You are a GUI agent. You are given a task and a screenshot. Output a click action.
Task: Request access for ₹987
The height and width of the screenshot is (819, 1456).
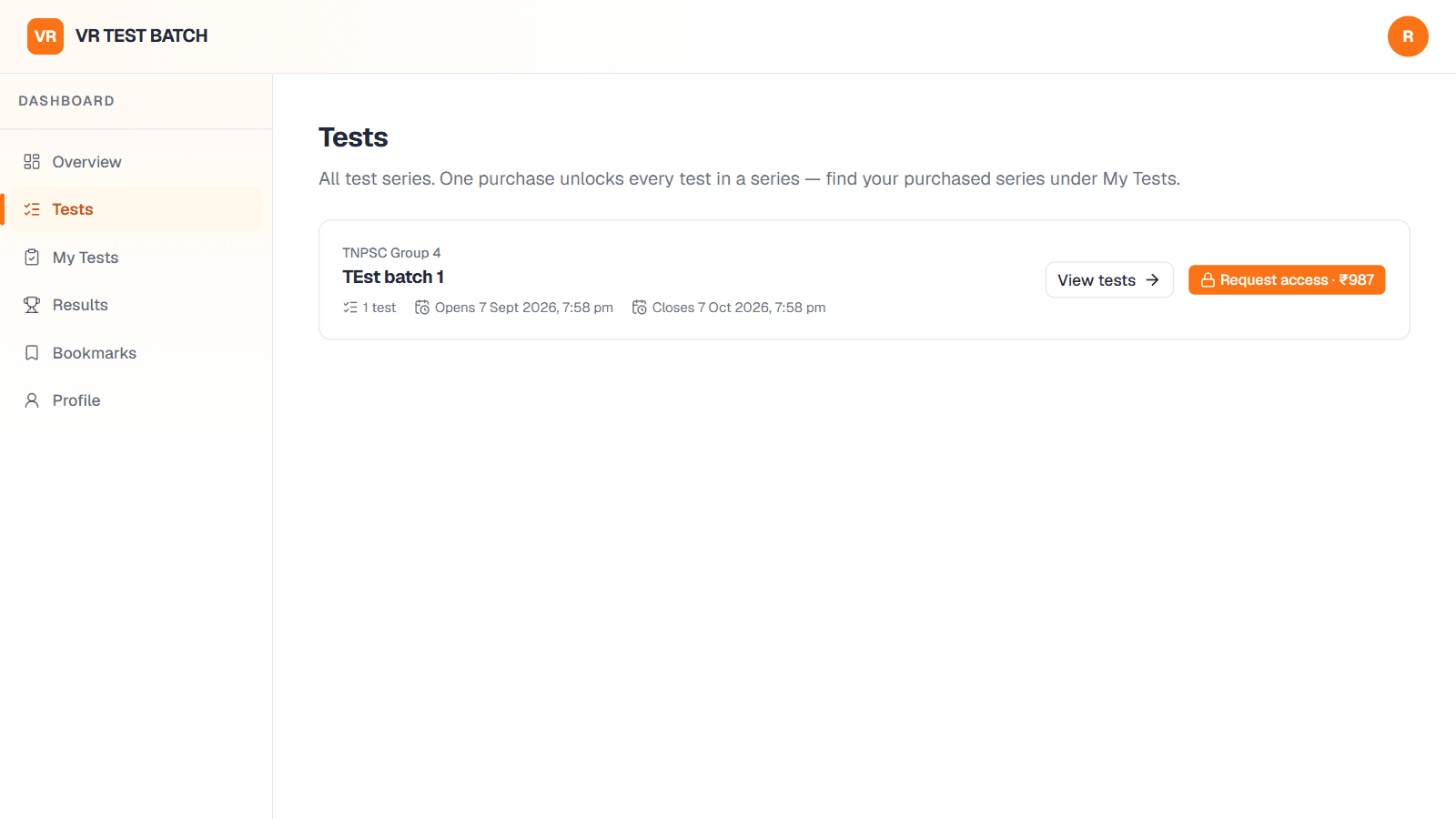click(x=1287, y=280)
